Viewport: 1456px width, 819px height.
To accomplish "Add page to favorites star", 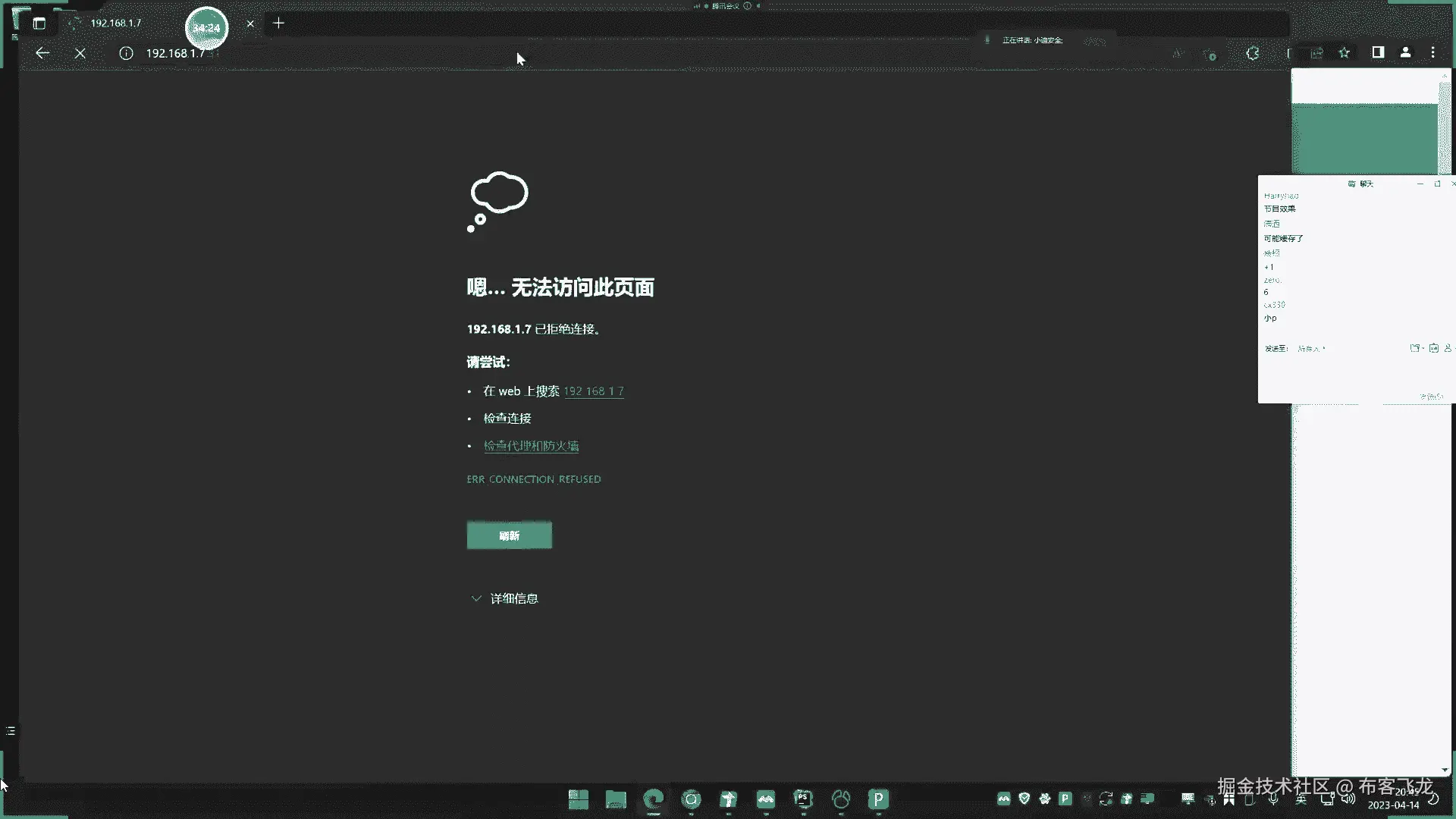I will (x=1344, y=52).
